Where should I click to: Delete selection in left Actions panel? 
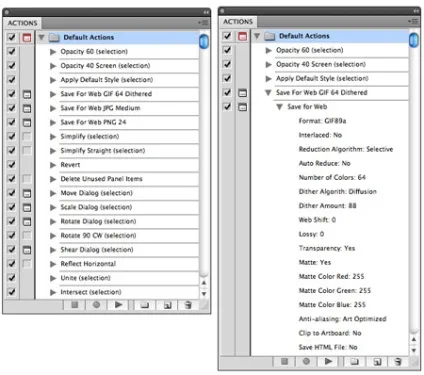188,305
